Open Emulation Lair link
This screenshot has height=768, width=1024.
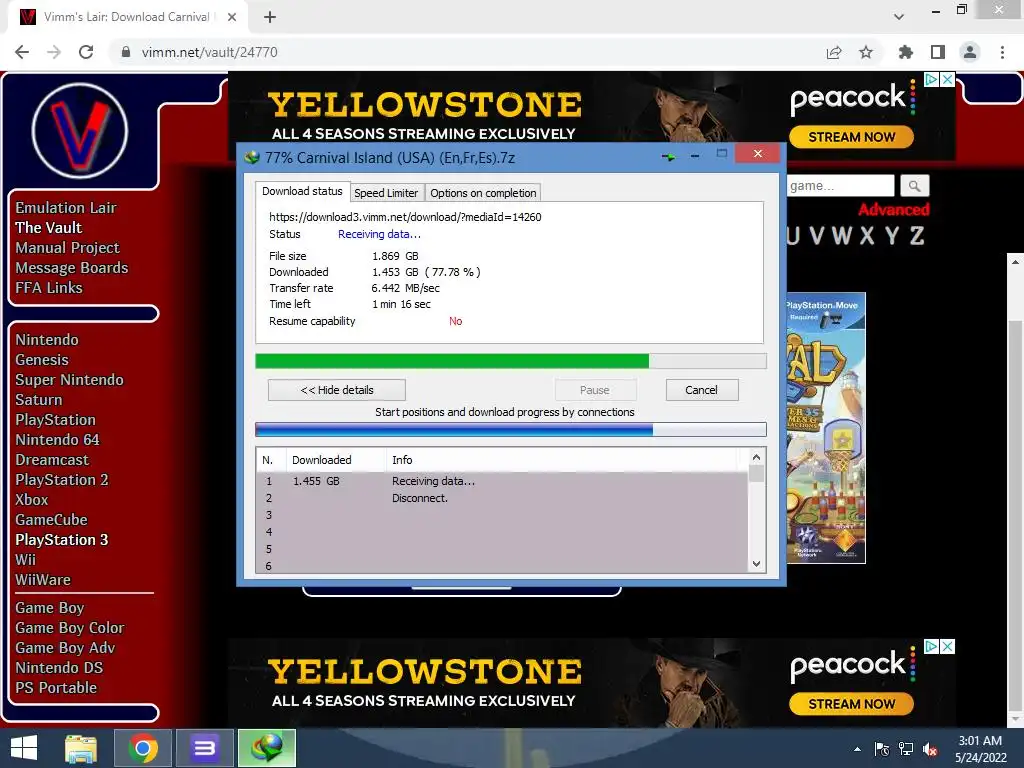click(x=66, y=208)
